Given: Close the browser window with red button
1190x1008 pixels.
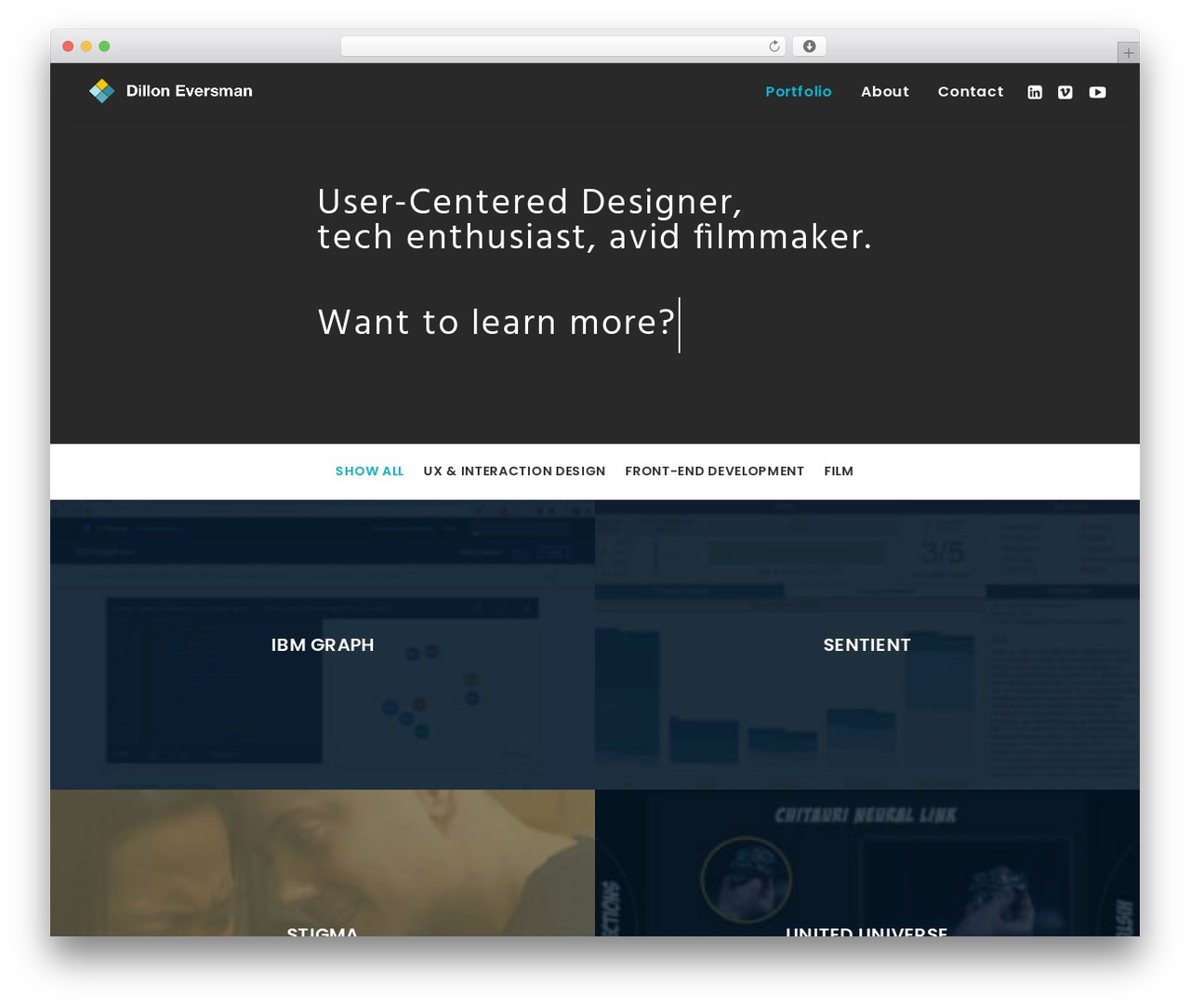Looking at the screenshot, I should (x=68, y=46).
